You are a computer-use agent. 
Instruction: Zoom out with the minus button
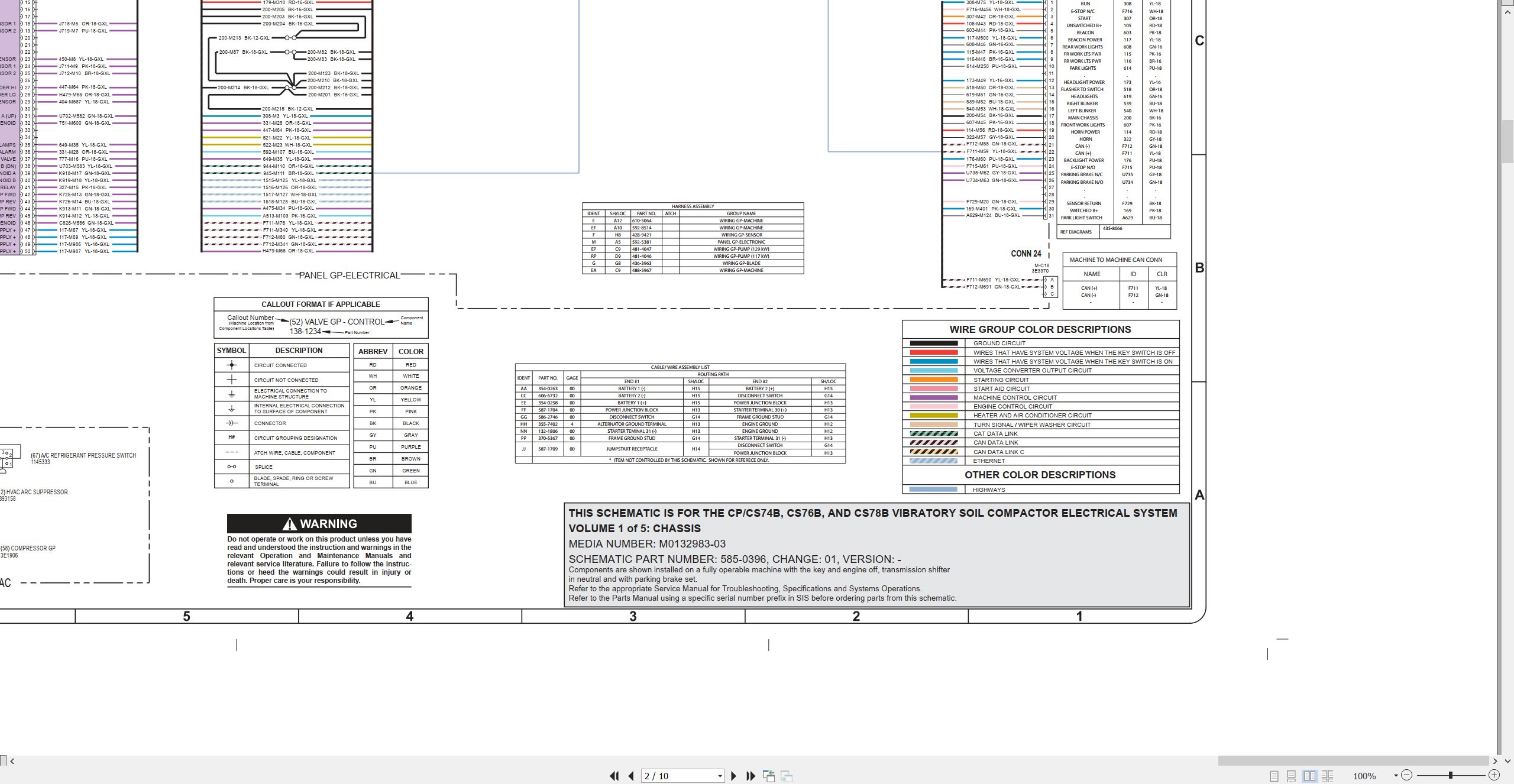click(1407, 775)
